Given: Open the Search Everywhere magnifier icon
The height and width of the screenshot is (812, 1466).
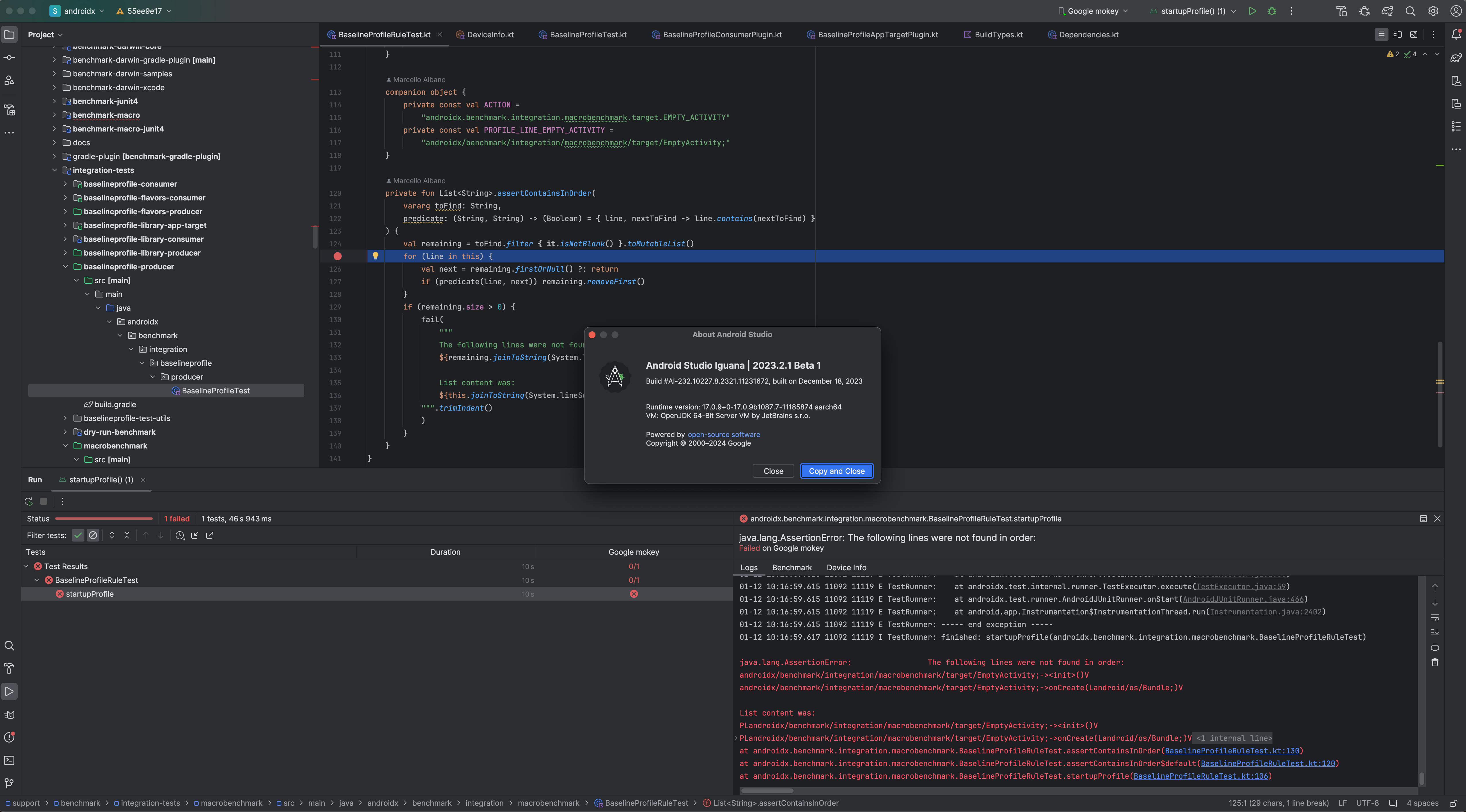Looking at the screenshot, I should coord(1410,11).
